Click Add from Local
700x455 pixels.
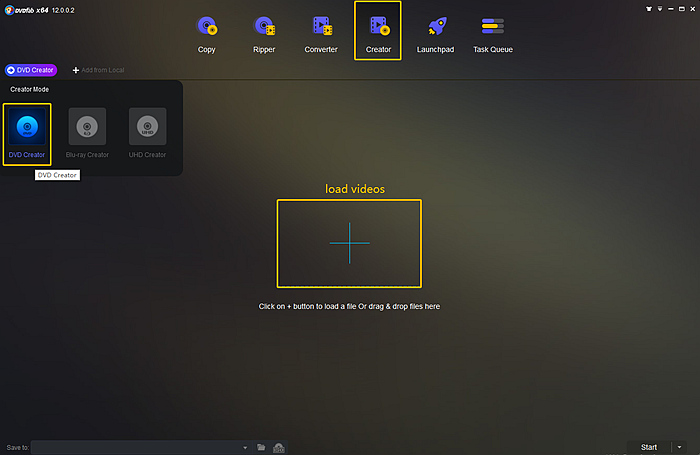tap(98, 70)
